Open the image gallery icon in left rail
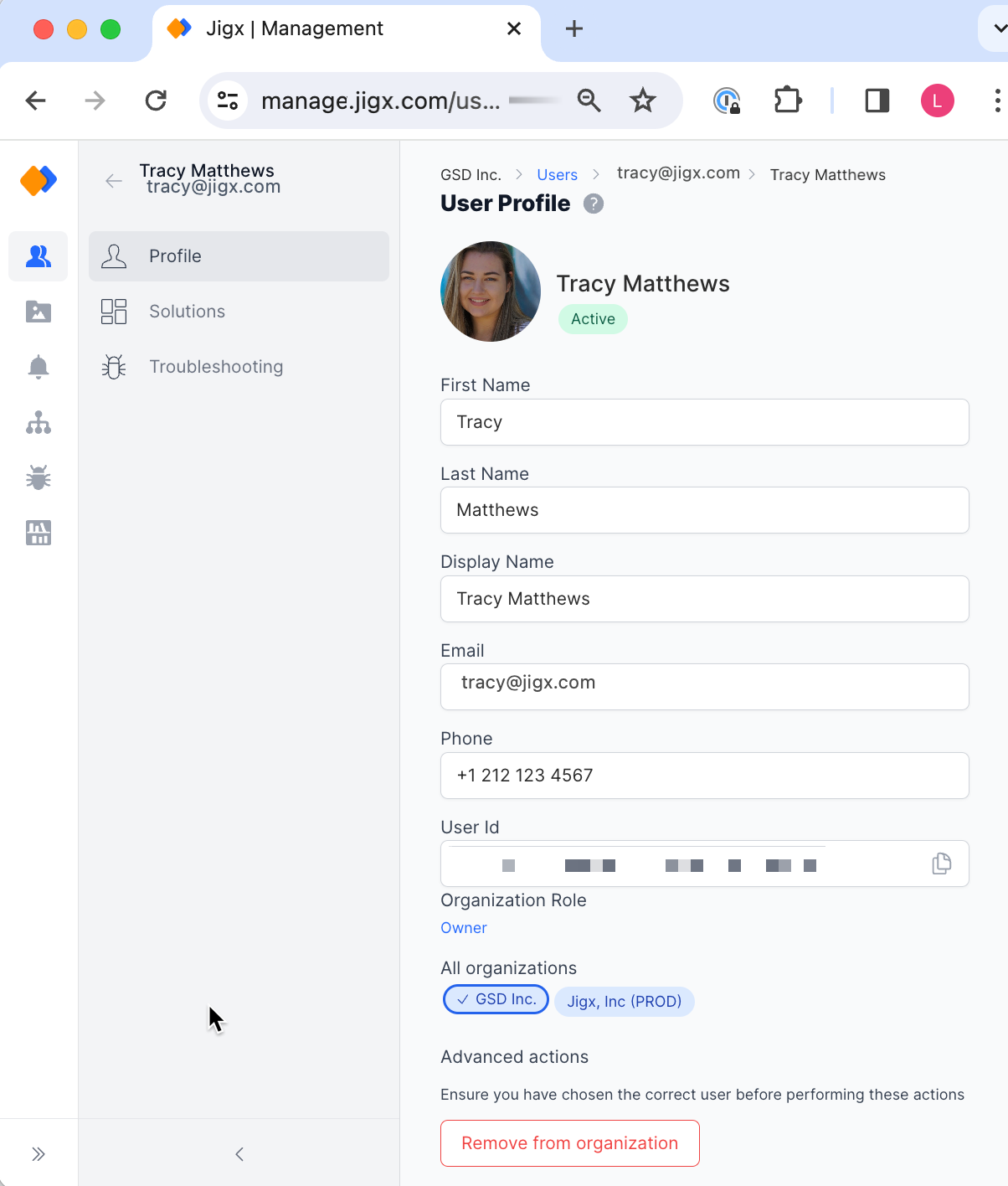1008x1186 pixels. pyautogui.click(x=39, y=312)
